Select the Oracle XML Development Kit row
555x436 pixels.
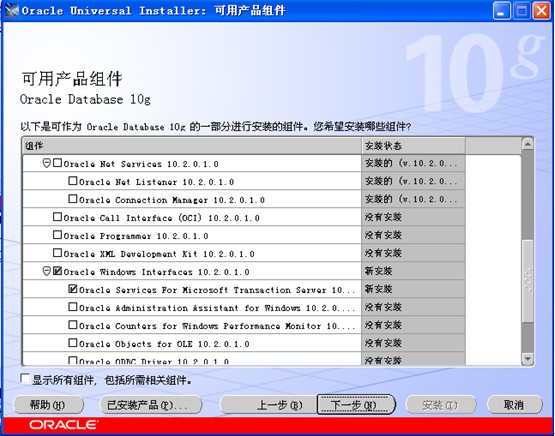pos(191,253)
